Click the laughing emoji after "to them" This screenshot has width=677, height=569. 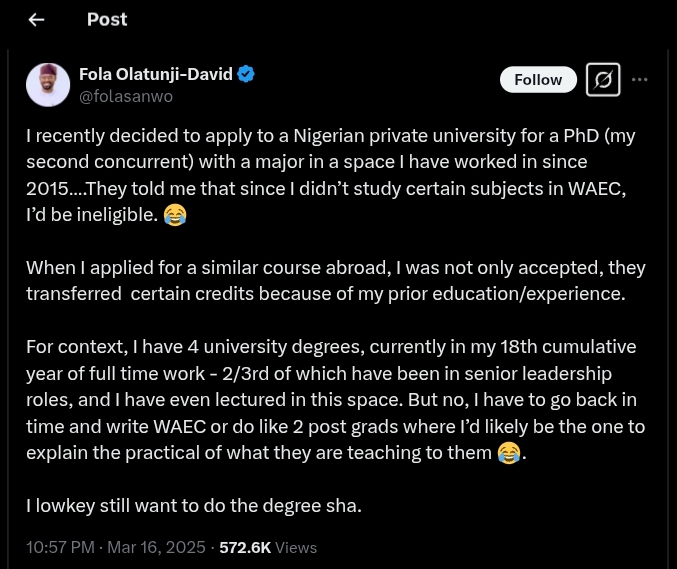pyautogui.click(x=509, y=453)
